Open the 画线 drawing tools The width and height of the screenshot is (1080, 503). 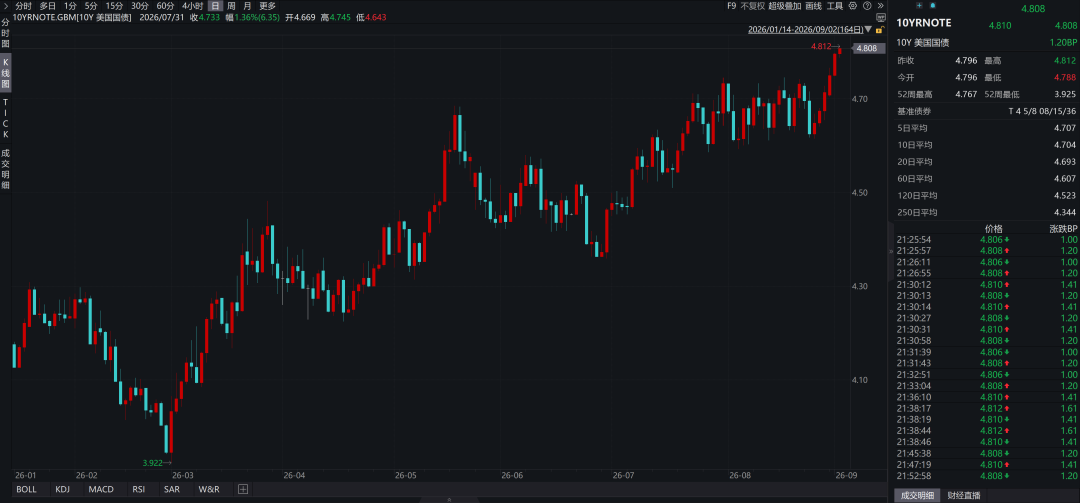pyautogui.click(x=813, y=6)
